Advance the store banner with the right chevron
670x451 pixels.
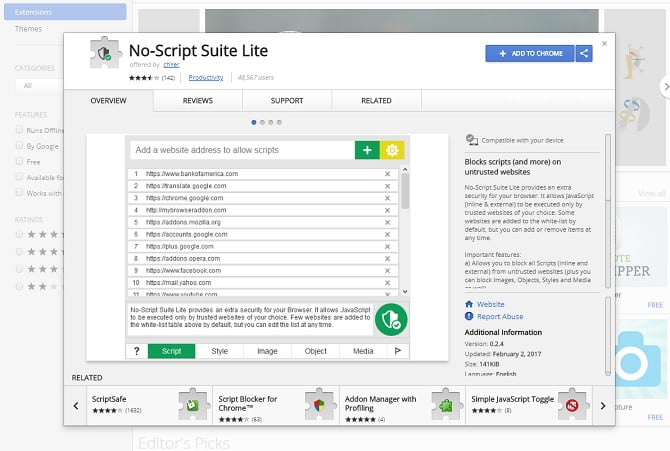pos(665,87)
